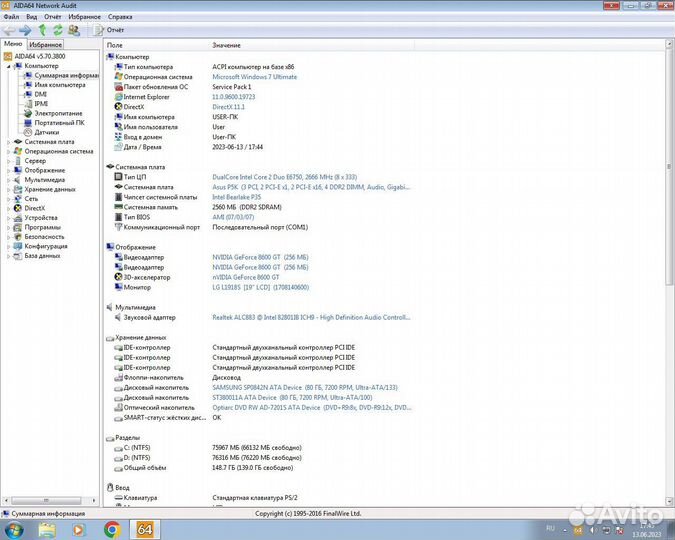Viewport: 675px width, 540px height.
Task: Open the ST380011A ATA Device link
Action: coord(292,397)
